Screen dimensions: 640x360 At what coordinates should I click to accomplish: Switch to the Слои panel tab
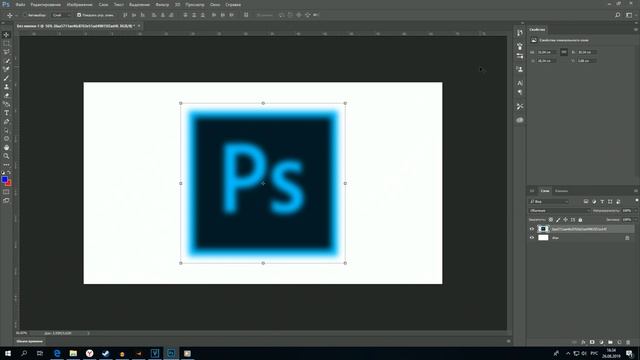[x=544, y=191]
